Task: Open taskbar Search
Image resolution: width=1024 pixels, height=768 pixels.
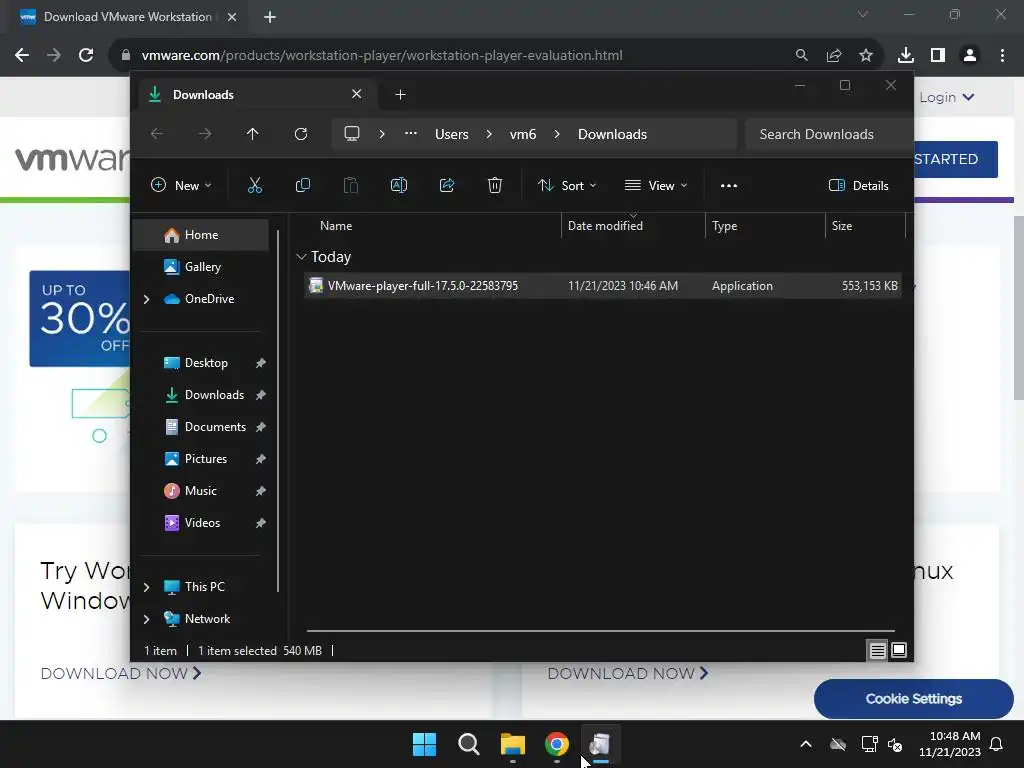Action: [x=469, y=744]
